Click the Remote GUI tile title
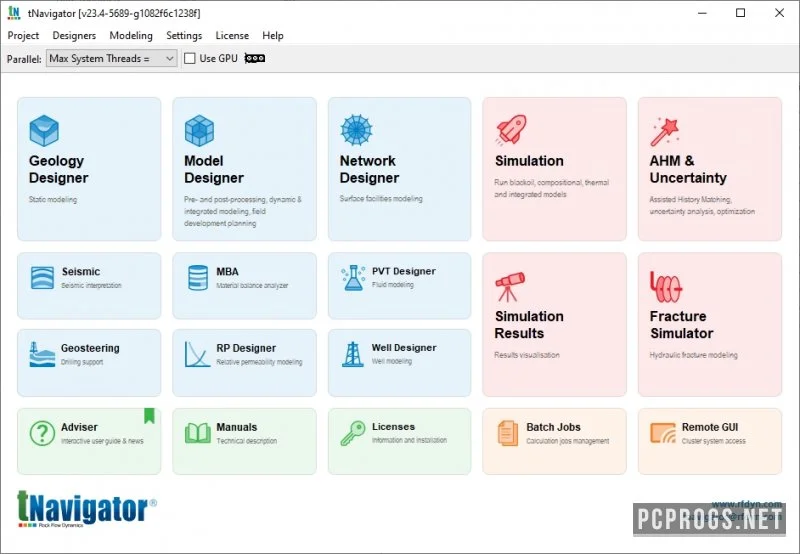Viewport: 800px width, 554px height. click(x=710, y=427)
